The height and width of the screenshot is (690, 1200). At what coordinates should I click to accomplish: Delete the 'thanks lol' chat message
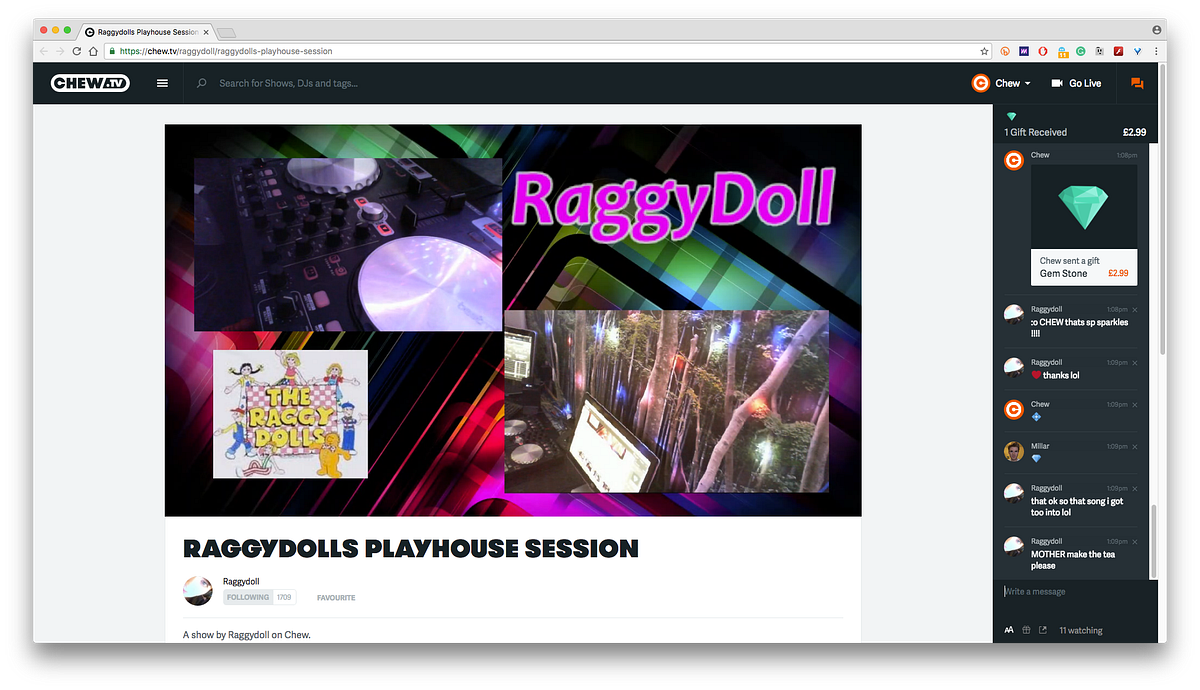click(x=1135, y=363)
